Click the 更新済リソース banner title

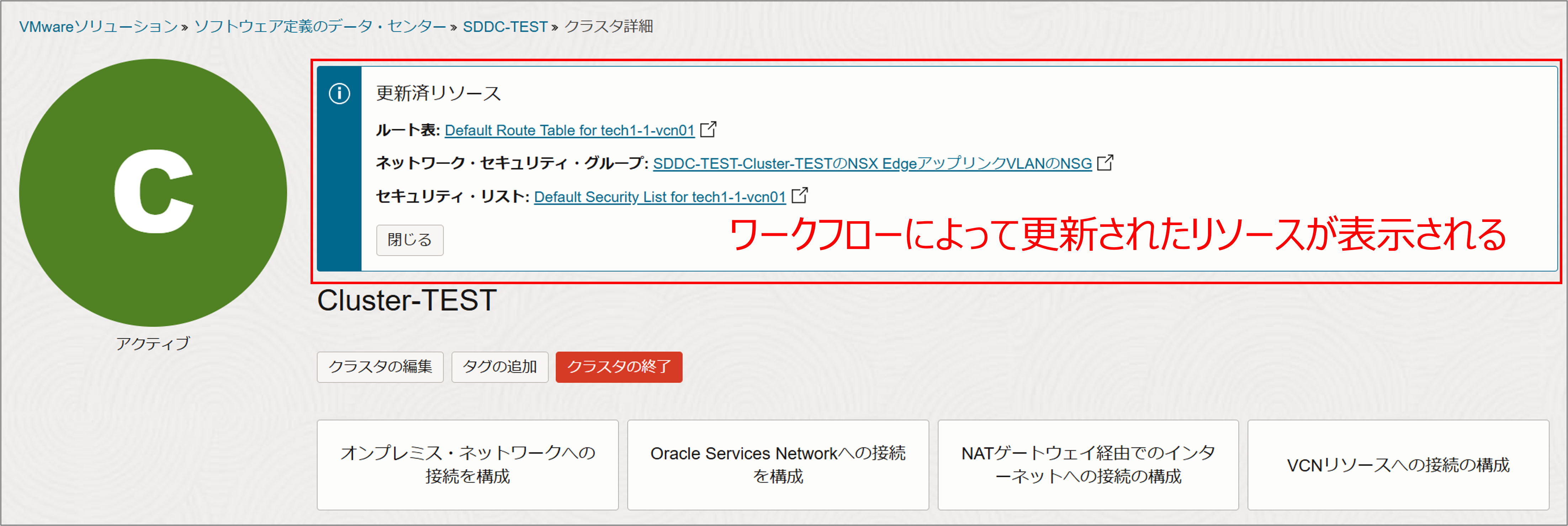438,93
